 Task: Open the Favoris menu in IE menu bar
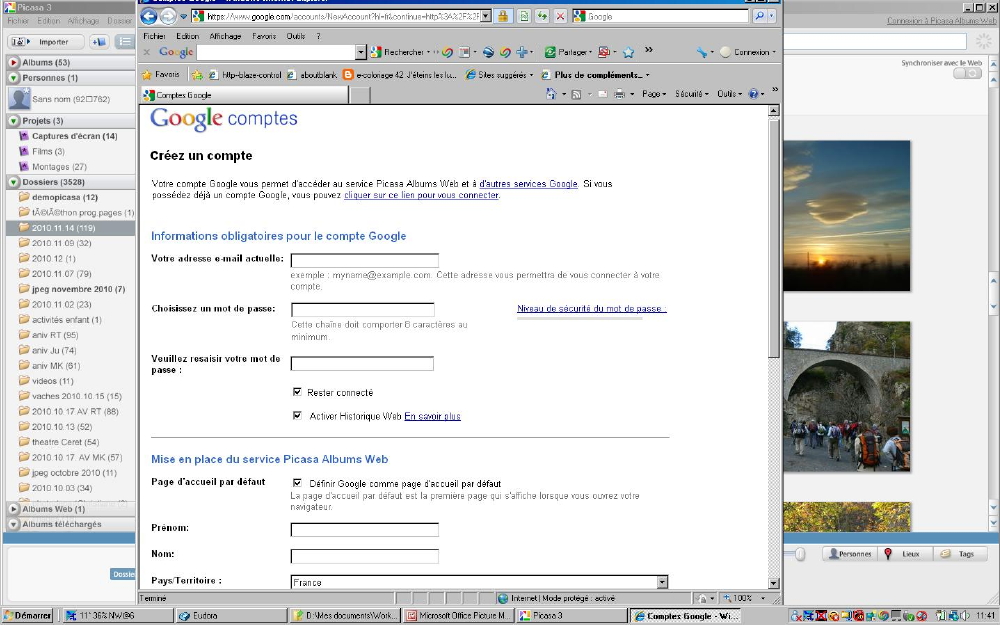(264, 36)
